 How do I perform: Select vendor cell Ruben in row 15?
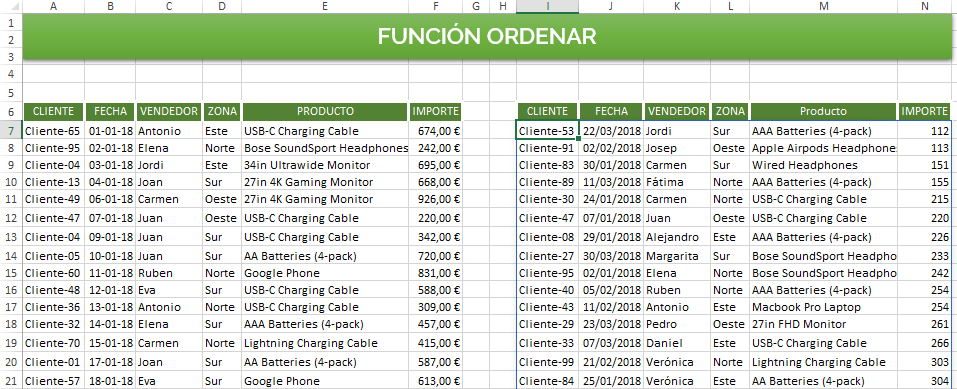click(x=169, y=273)
